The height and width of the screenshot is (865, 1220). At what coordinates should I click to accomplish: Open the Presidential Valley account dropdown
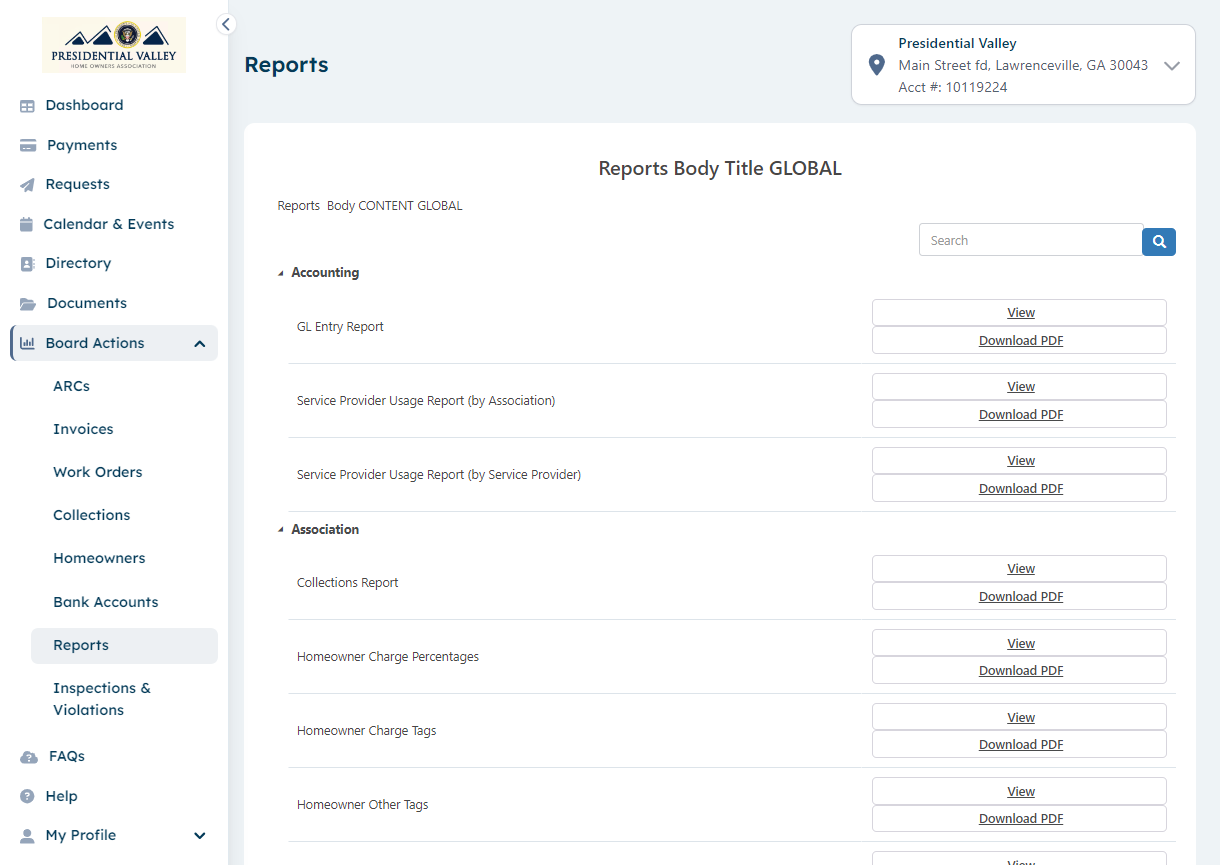coord(1023,65)
